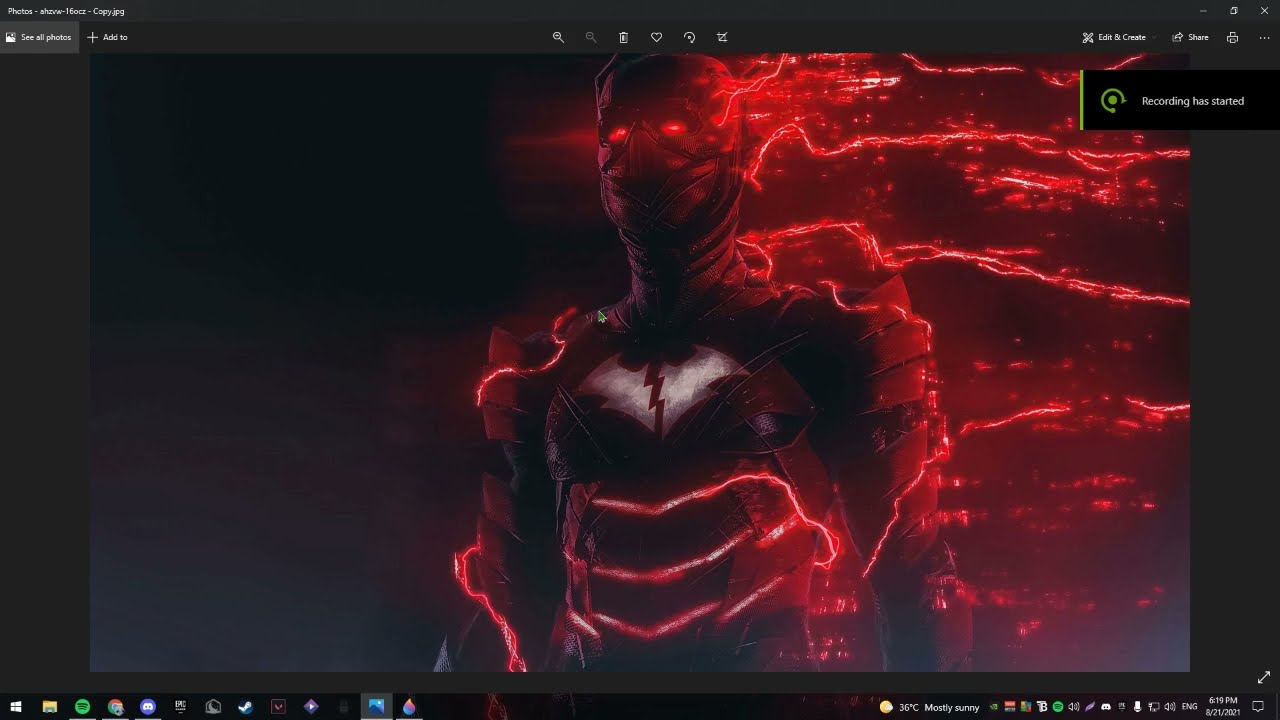Open Valorant icon in taskbar

point(278,707)
